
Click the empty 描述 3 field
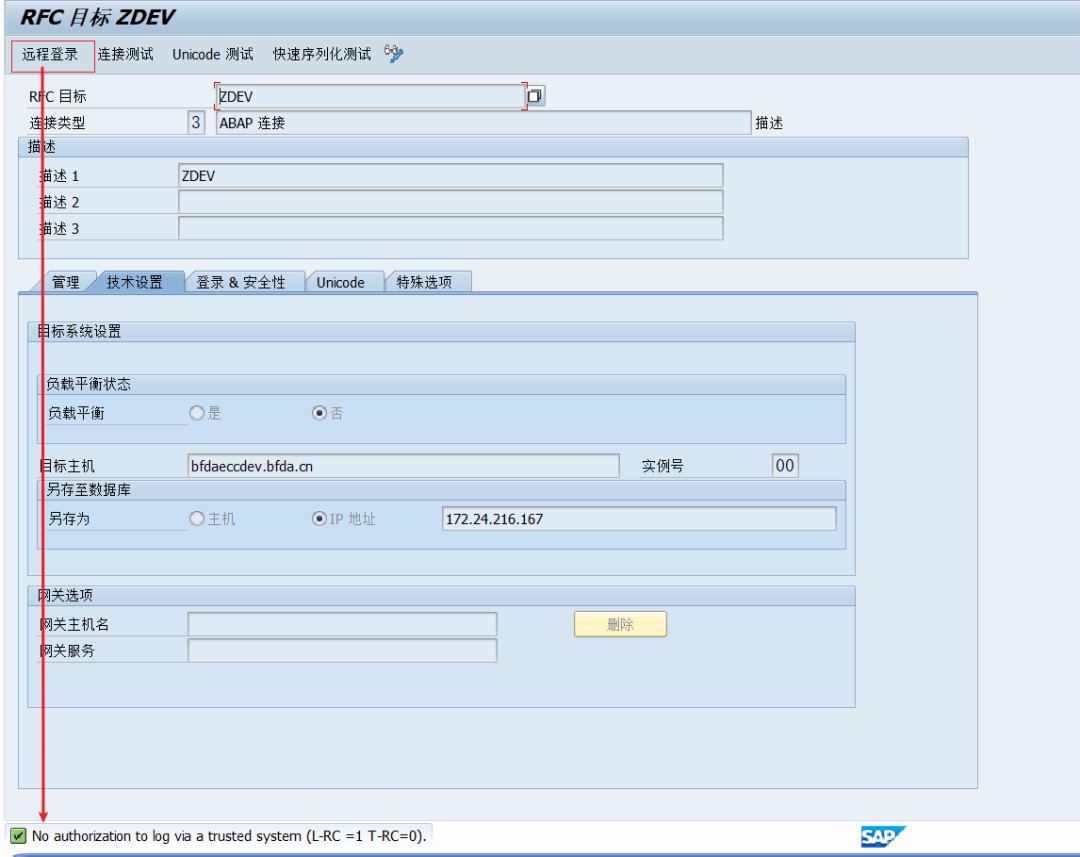pos(450,228)
